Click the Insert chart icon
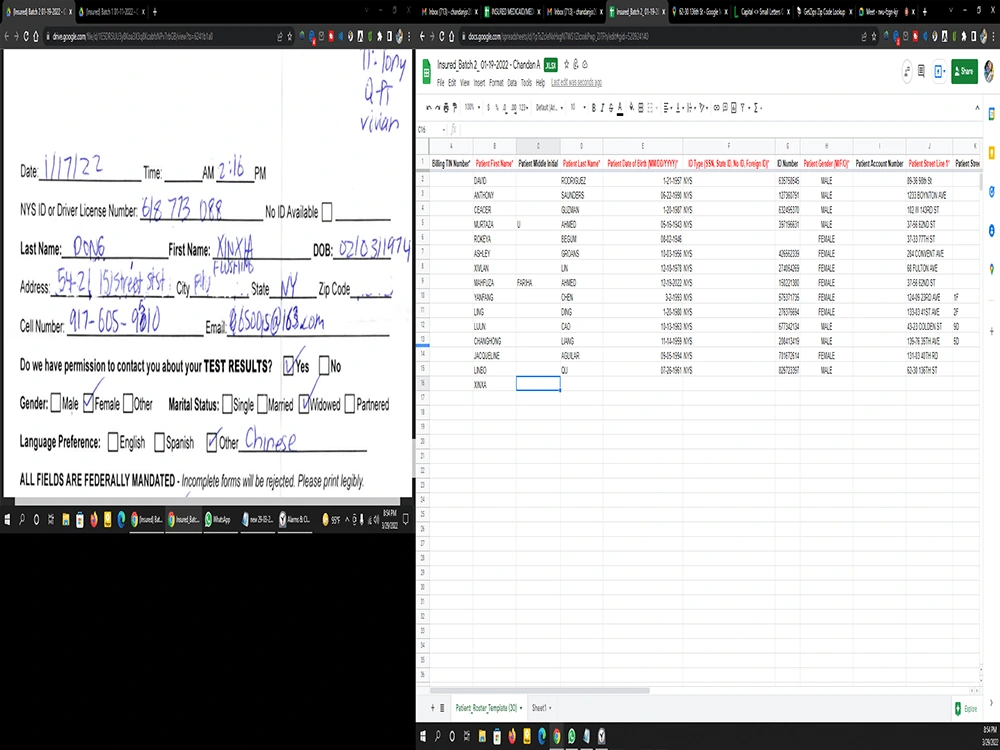The width and height of the screenshot is (1000, 750). point(733,108)
